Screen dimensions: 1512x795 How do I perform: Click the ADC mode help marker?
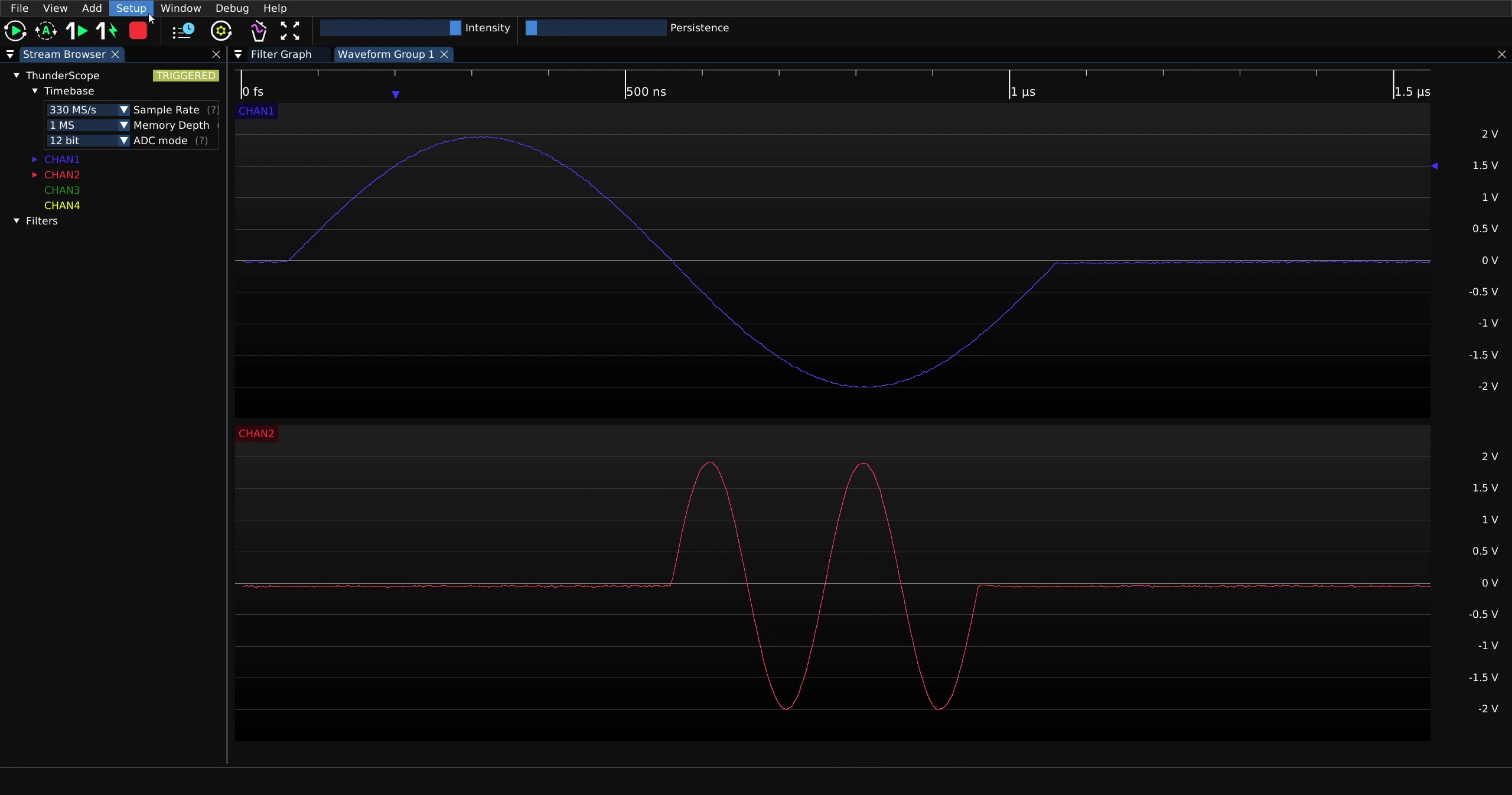pos(201,141)
